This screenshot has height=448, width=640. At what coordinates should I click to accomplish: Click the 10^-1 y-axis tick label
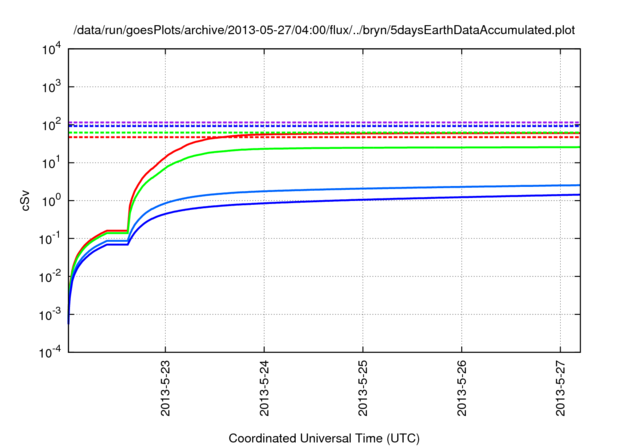(x=52, y=239)
